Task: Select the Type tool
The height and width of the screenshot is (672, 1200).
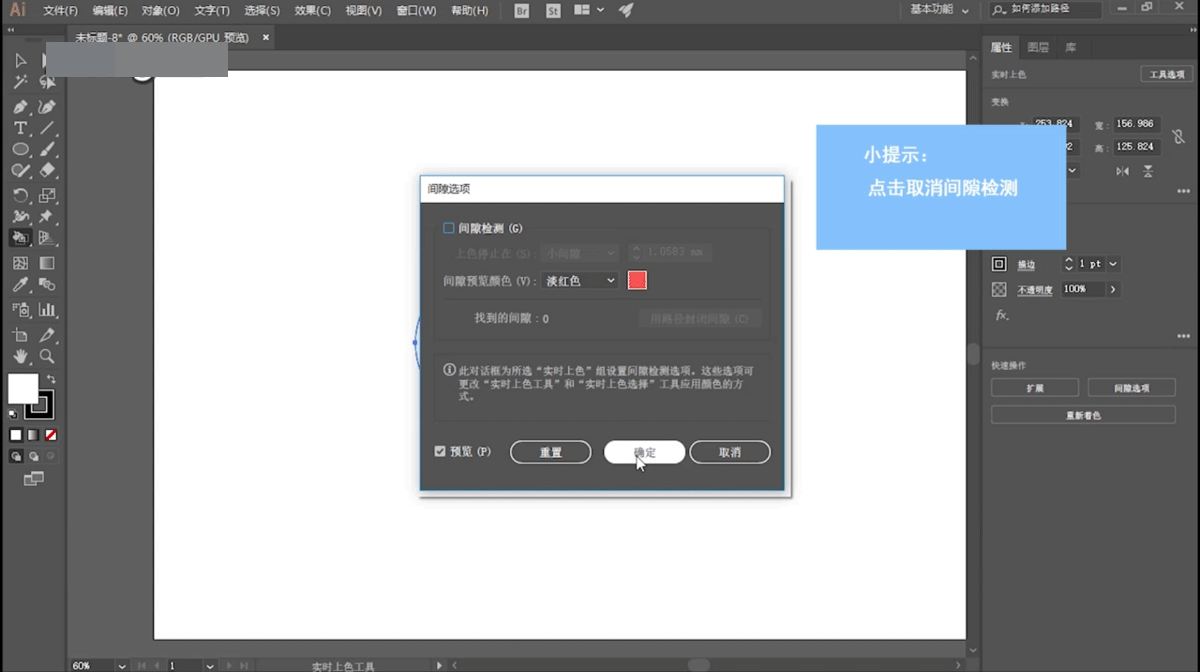Action: [x=20, y=128]
